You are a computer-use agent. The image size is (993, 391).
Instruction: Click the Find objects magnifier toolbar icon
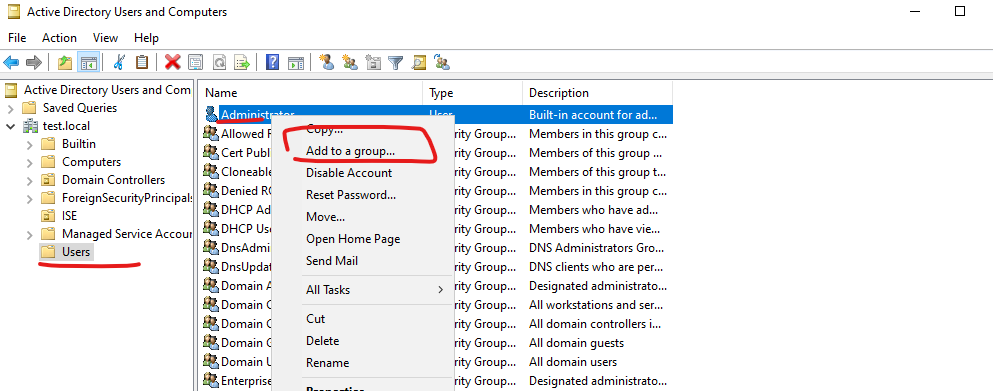(419, 62)
